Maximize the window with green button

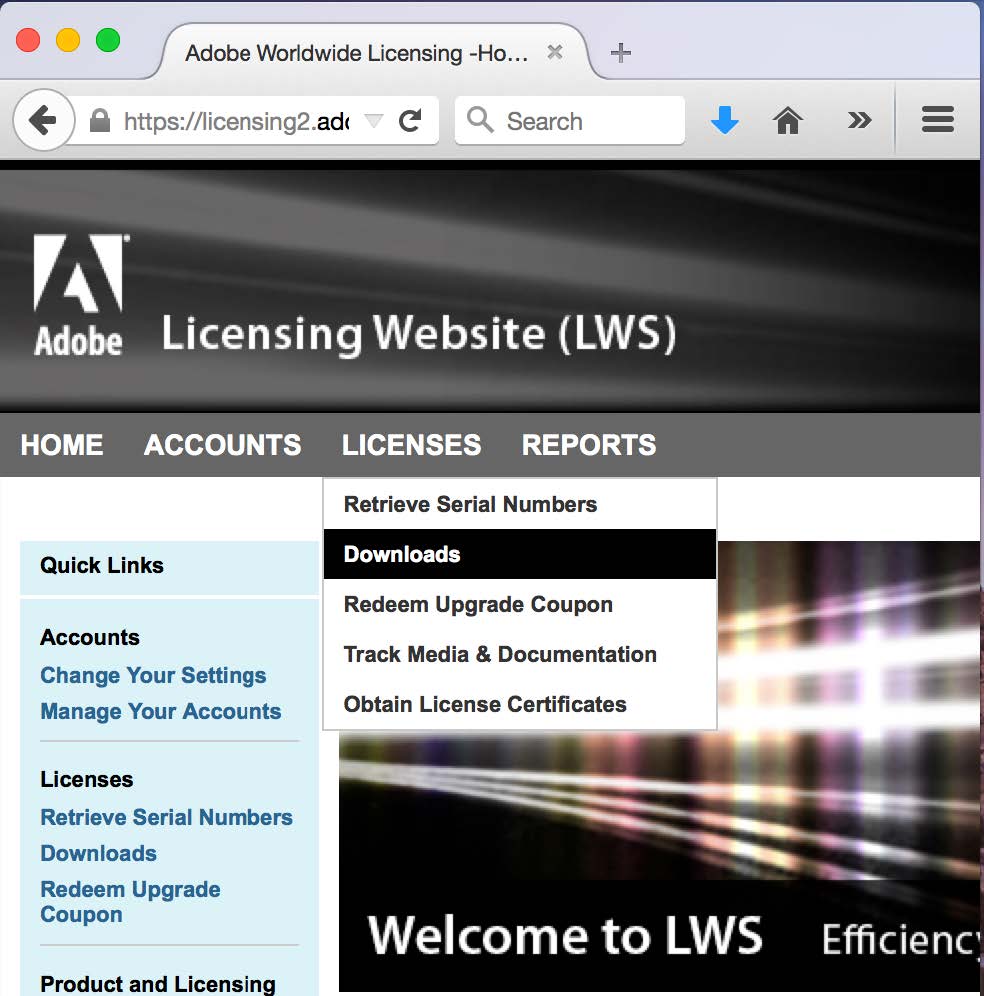click(108, 40)
